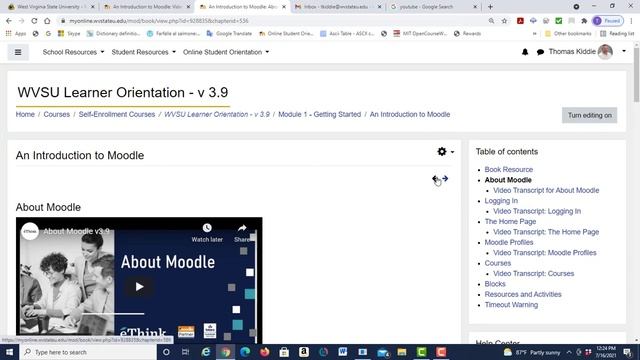Switch to the West Virginia State University tab
The height and width of the screenshot is (360, 640).
pyautogui.click(x=51, y=7)
